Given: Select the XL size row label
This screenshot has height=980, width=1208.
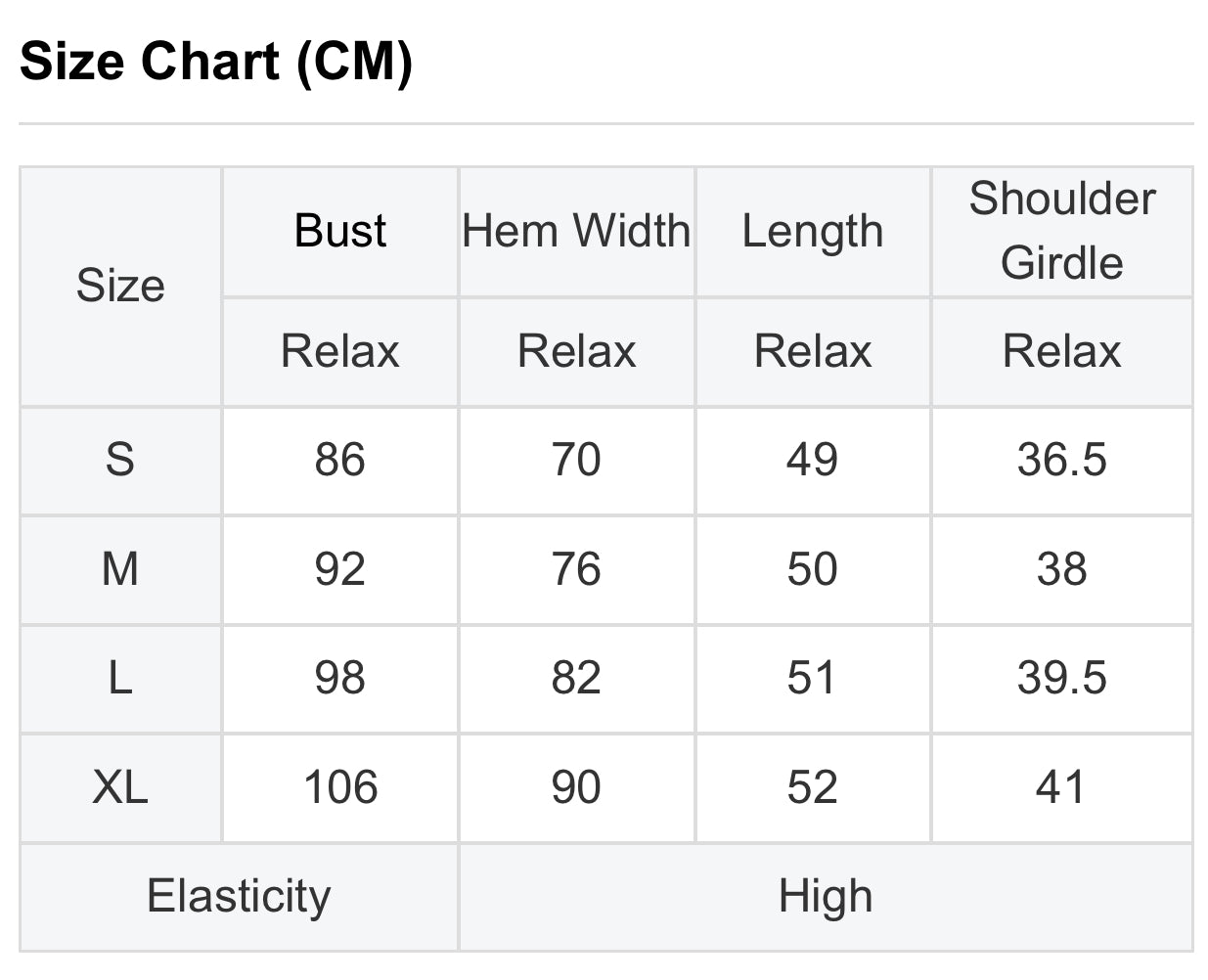Looking at the screenshot, I should (120, 787).
